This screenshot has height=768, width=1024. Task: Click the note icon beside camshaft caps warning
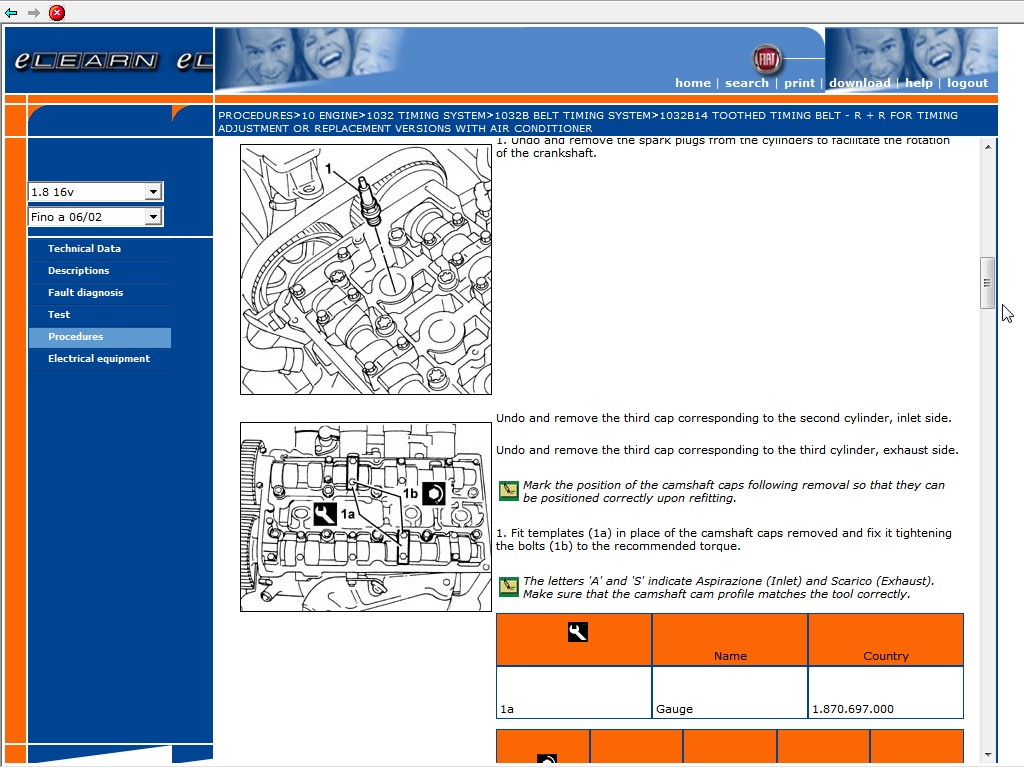pyautogui.click(x=508, y=490)
